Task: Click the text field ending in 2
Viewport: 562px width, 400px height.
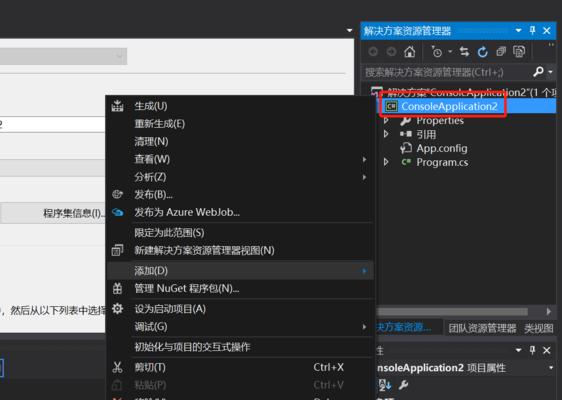Action: click(52, 124)
